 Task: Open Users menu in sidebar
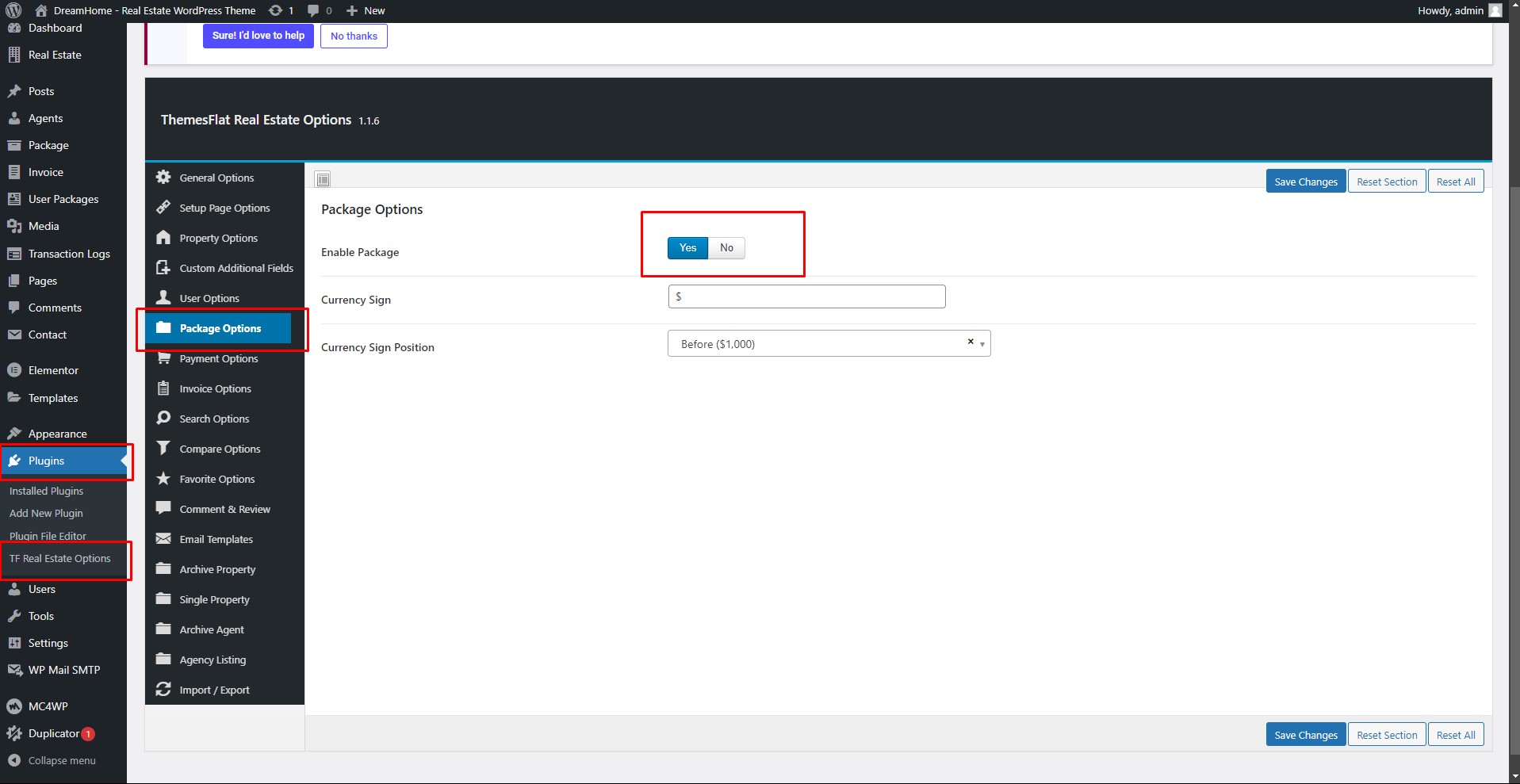(63, 589)
